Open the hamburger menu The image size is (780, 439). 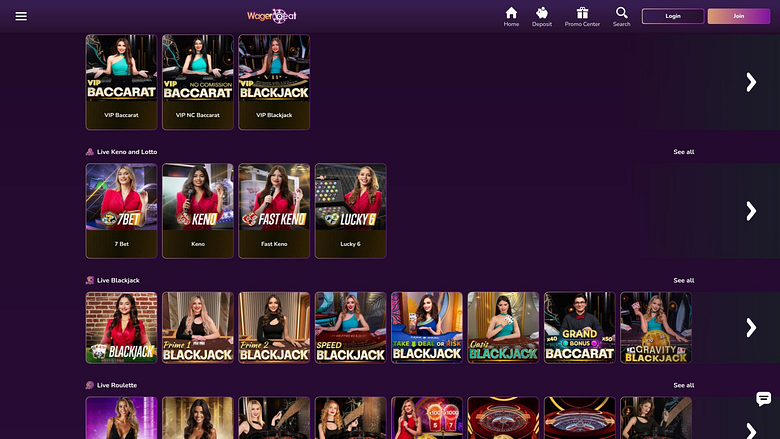pyautogui.click(x=21, y=16)
